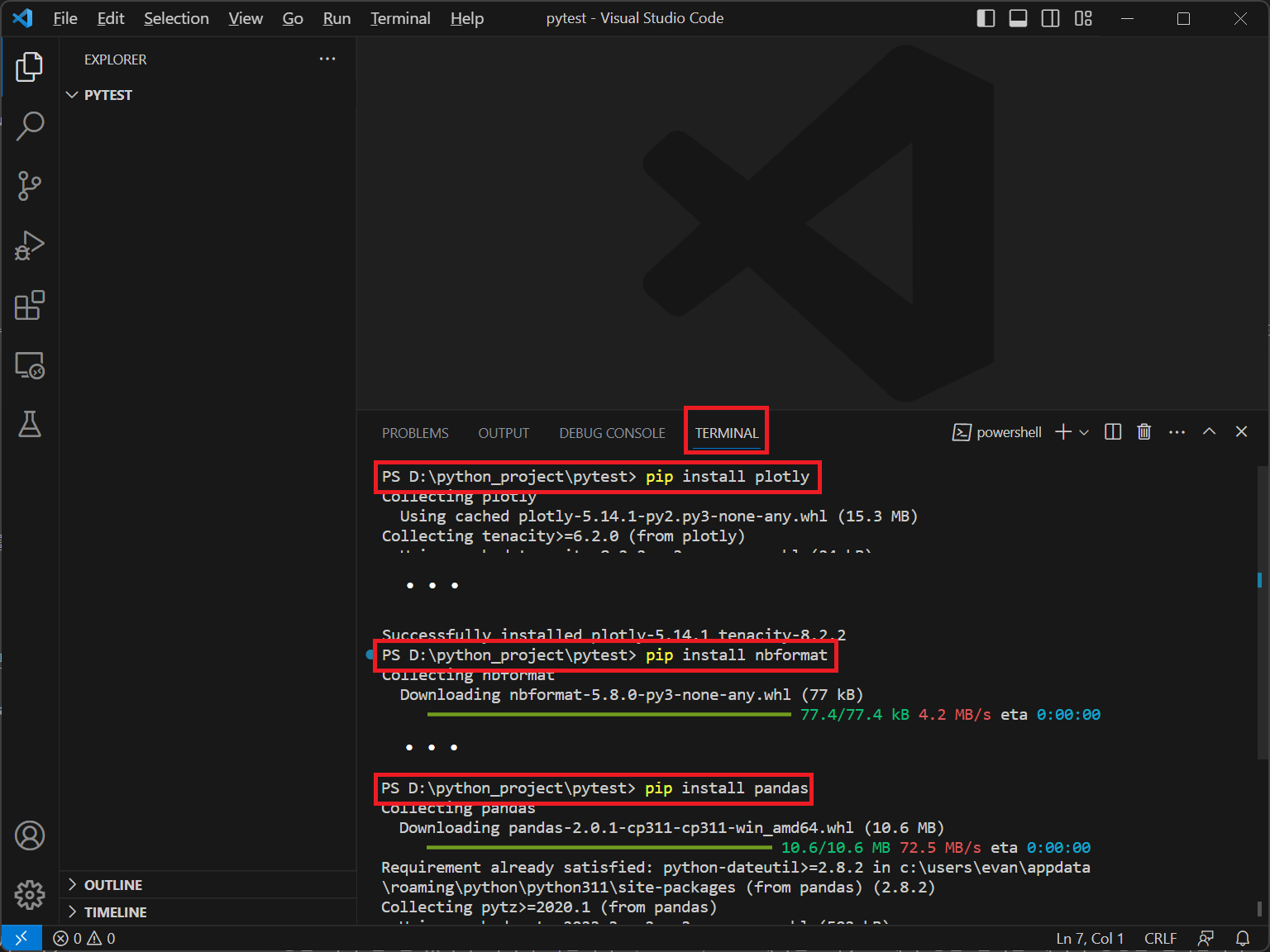
Task: Click Ln 7, Col 1 status item
Action: pos(1090,939)
